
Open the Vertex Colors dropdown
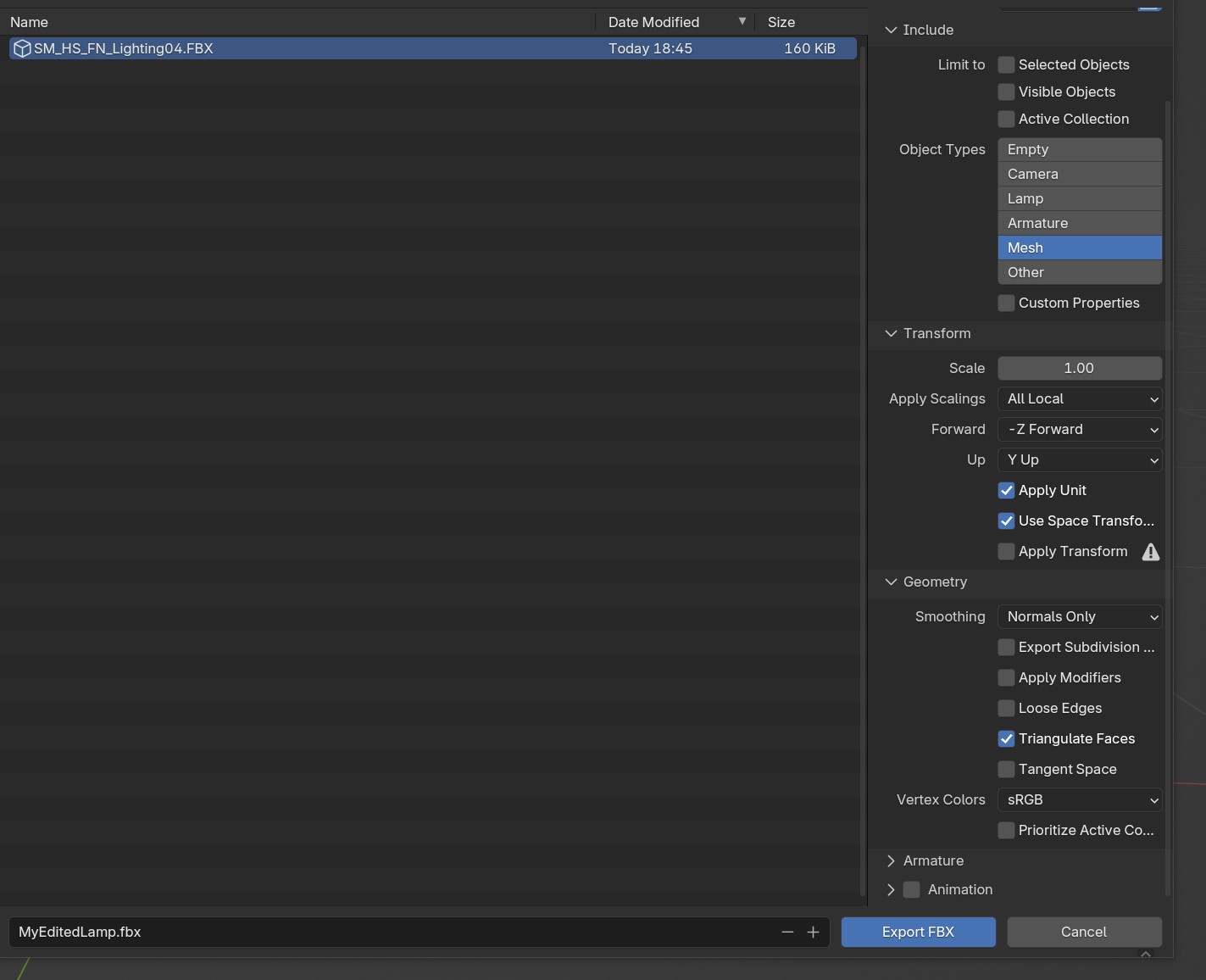click(x=1080, y=799)
